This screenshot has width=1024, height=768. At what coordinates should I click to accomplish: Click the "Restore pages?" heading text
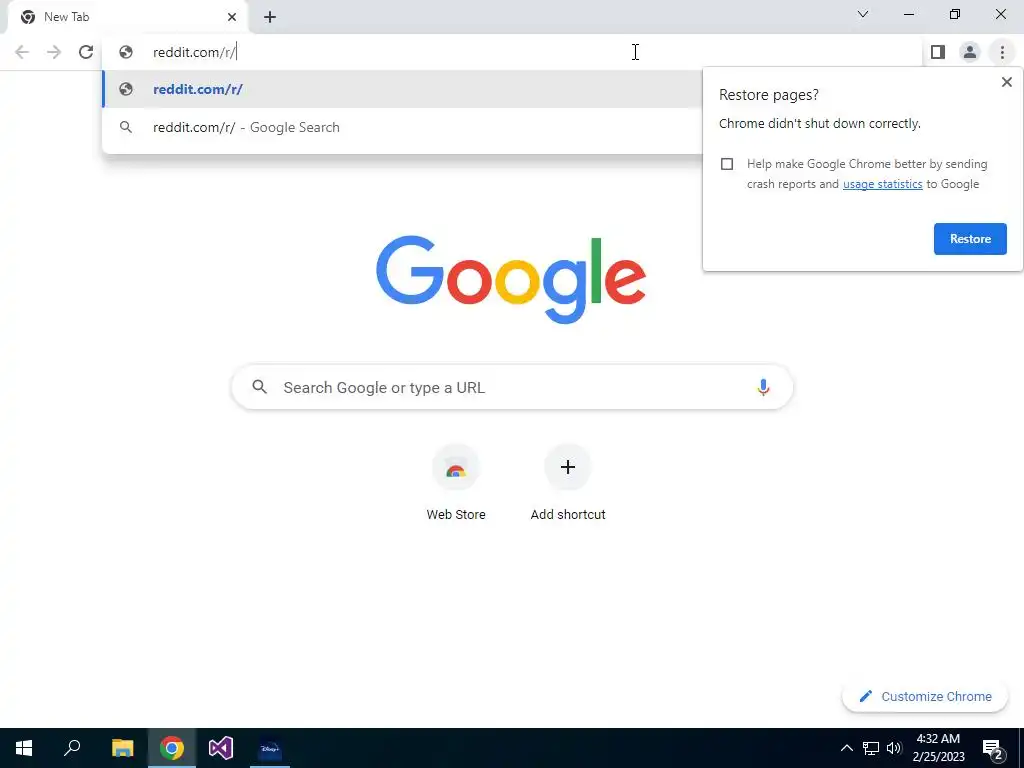click(x=769, y=95)
